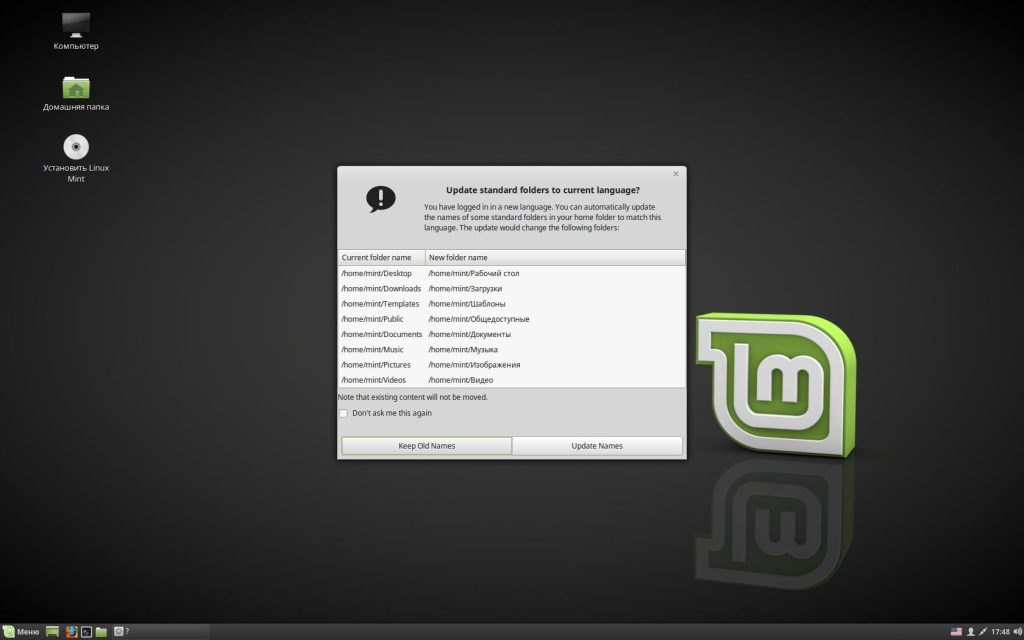
Task: Click the 17:48 clock in the panel
Action: (x=999, y=631)
